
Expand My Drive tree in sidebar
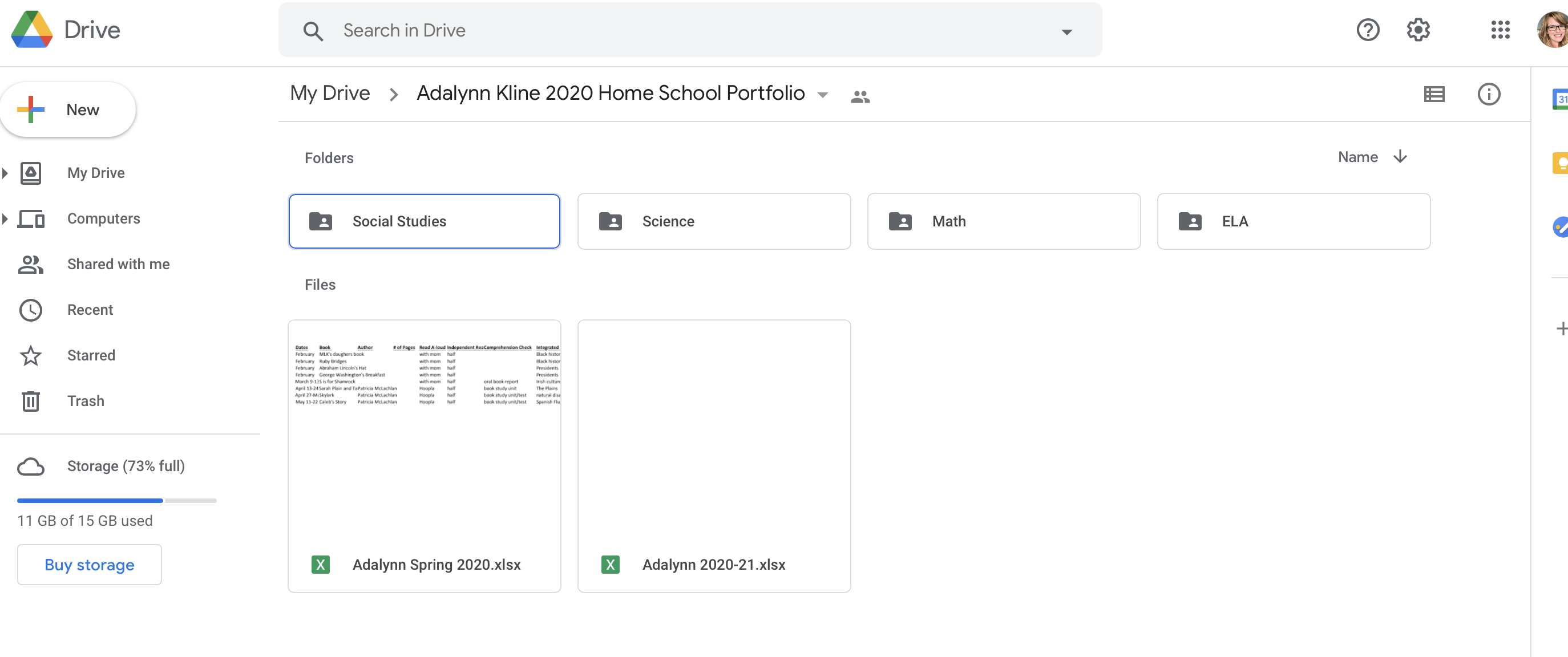coord(6,173)
